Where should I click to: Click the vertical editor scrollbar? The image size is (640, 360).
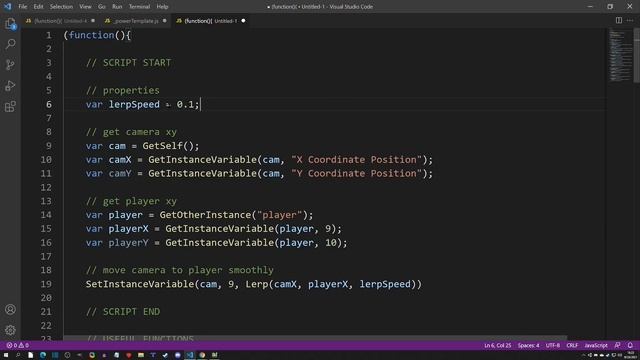pyautogui.click(x=637, y=56)
